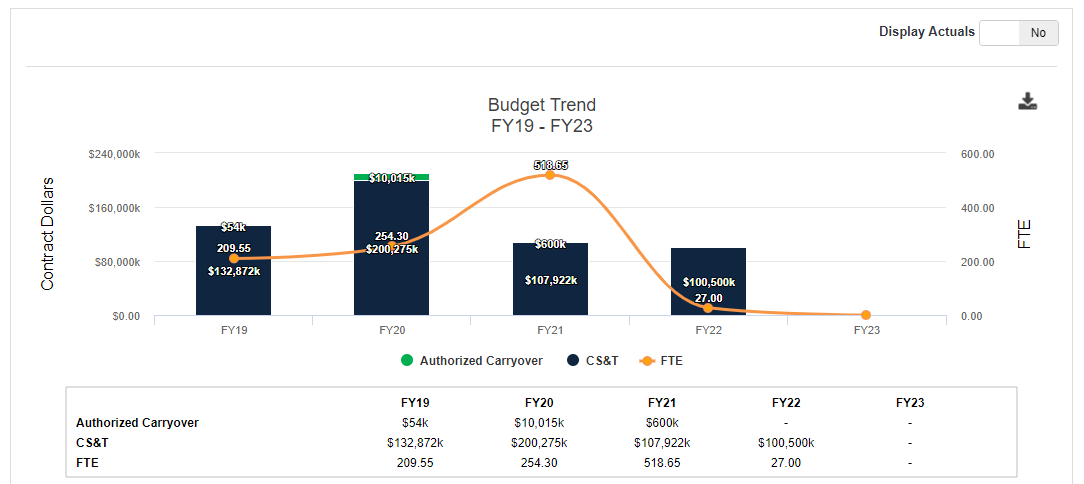The image size is (1084, 484).
Task: Click the FY20 column header in table
Action: [x=541, y=402]
